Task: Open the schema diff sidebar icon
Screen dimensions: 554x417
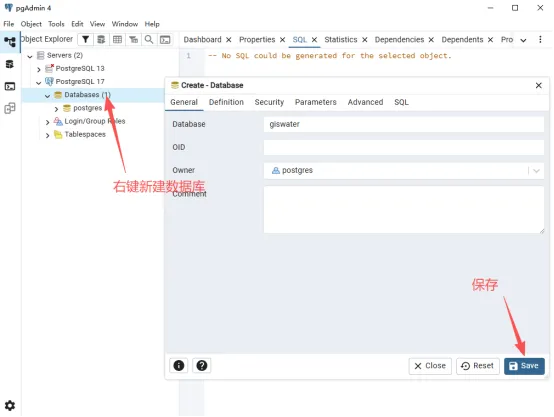Action: click(10, 108)
